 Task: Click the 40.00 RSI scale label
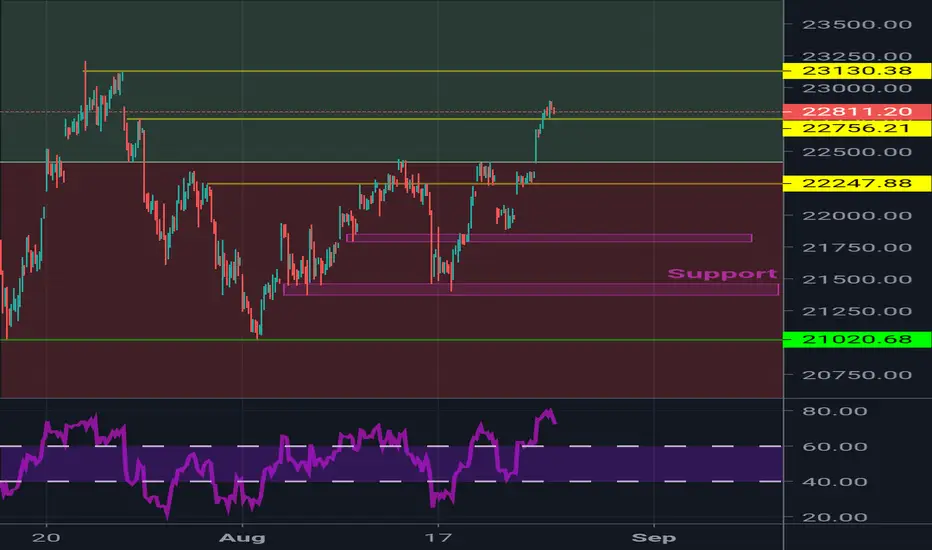835,482
